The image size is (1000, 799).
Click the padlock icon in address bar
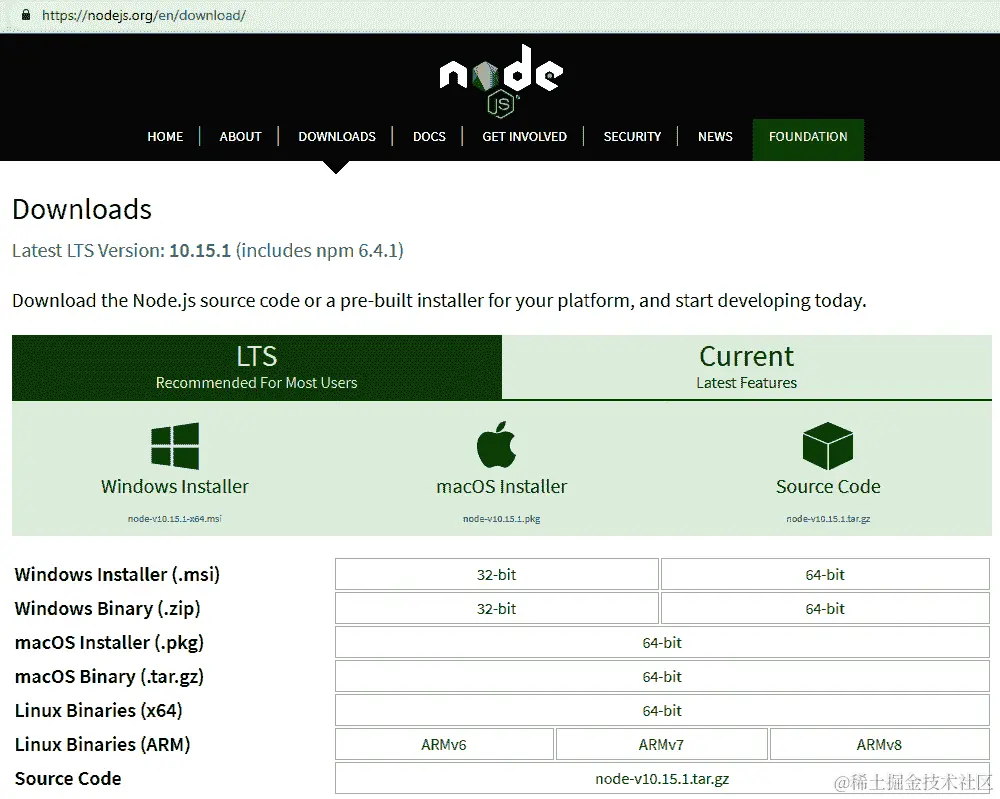pos(26,15)
